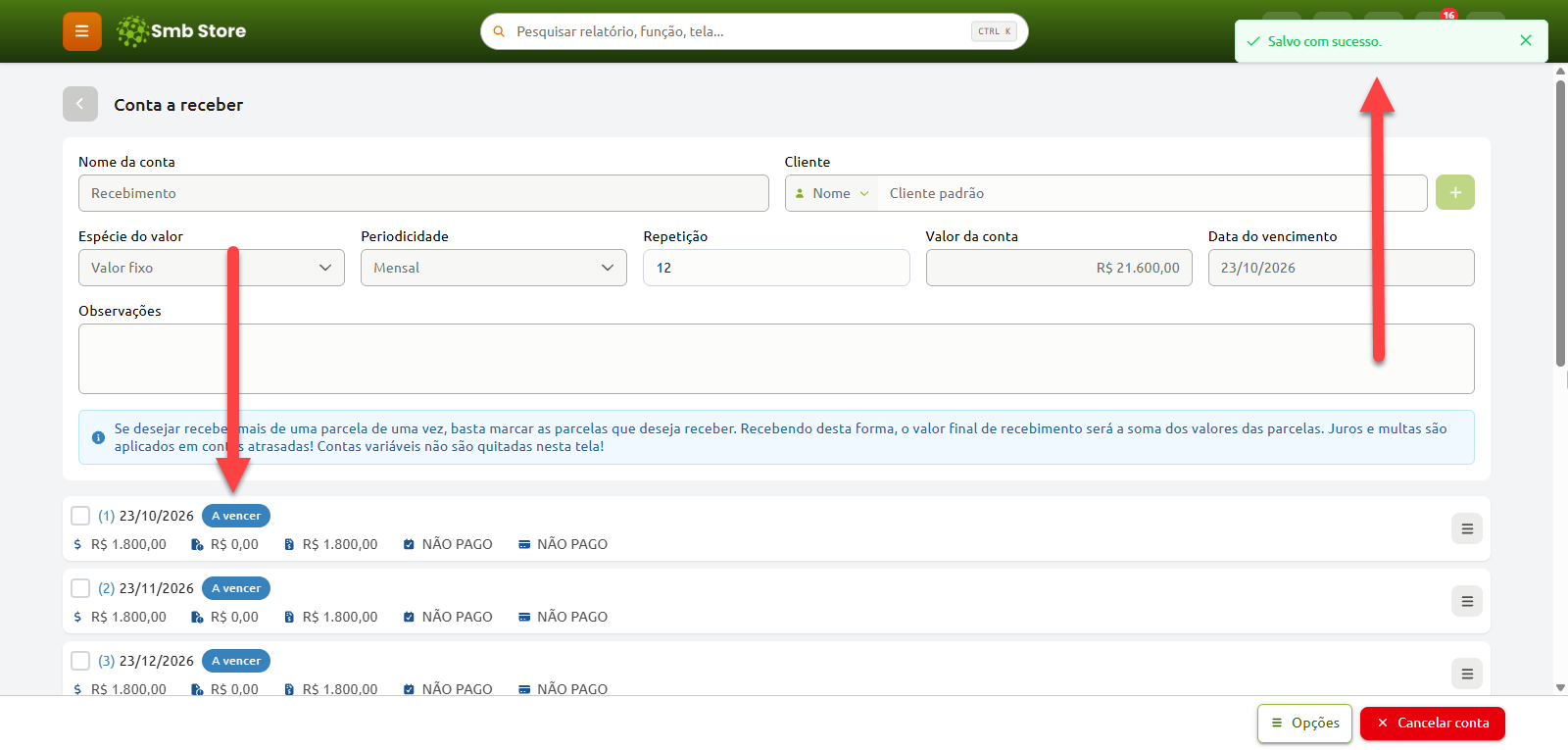Viewport: 1568px width, 750px height.
Task: Click the Valor da conta field
Action: pos(1059,268)
